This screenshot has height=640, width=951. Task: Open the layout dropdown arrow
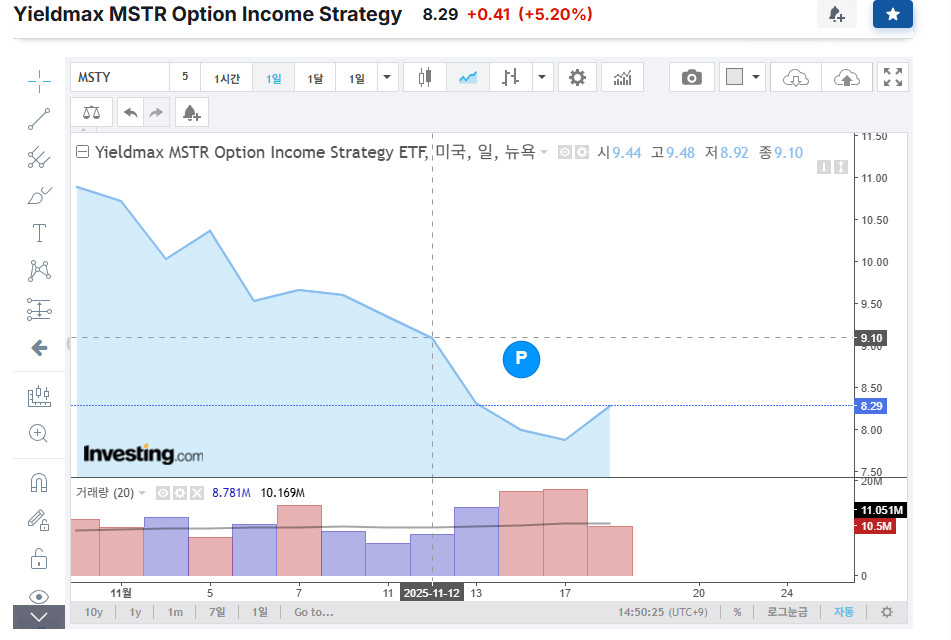(756, 77)
